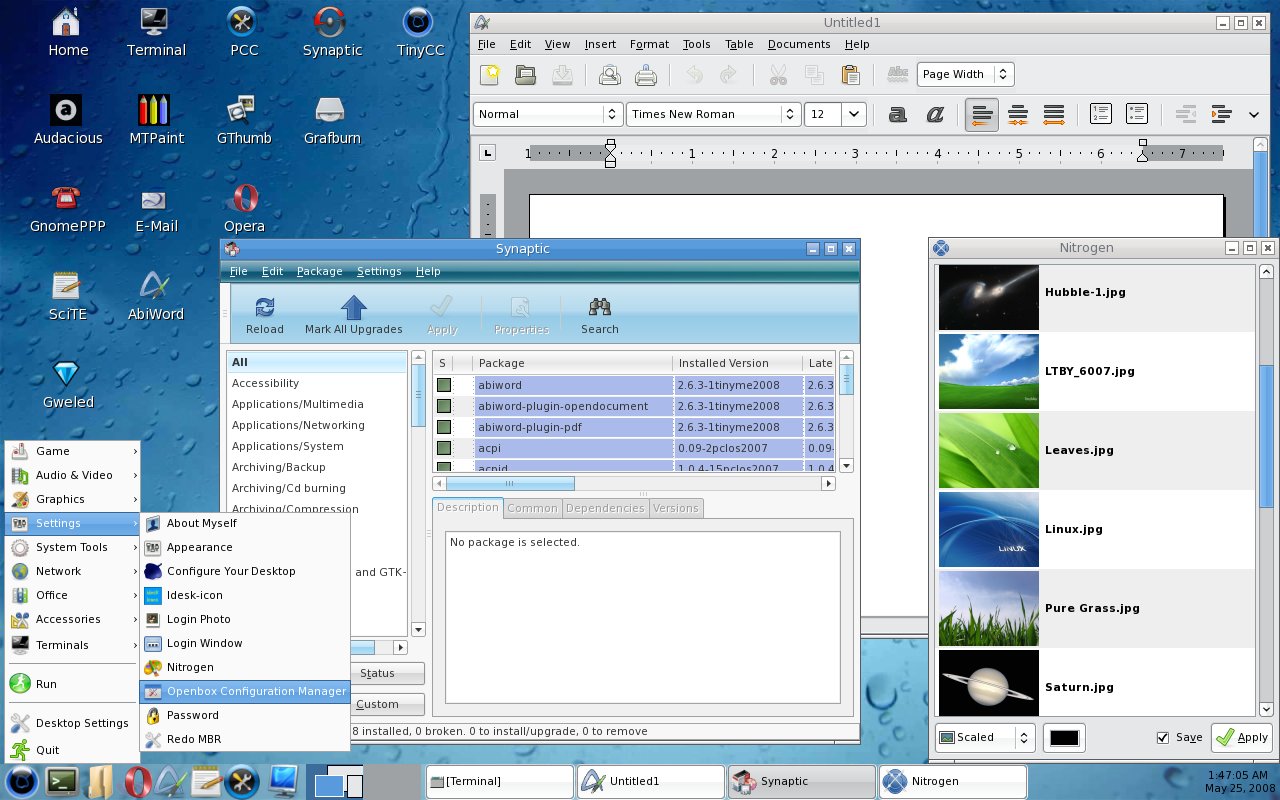The height and width of the screenshot is (800, 1280).
Task: Open the Audacious desktop icon
Action: point(68,120)
